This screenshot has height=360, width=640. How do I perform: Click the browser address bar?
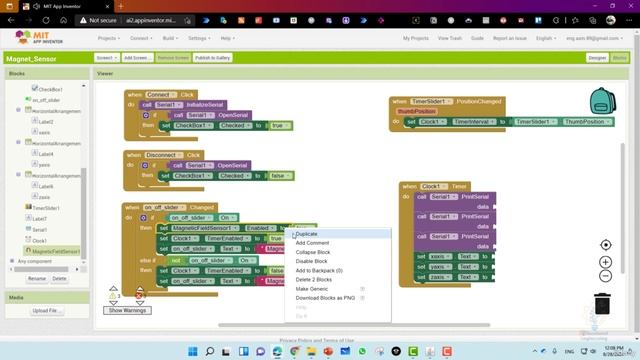[x=135, y=20]
